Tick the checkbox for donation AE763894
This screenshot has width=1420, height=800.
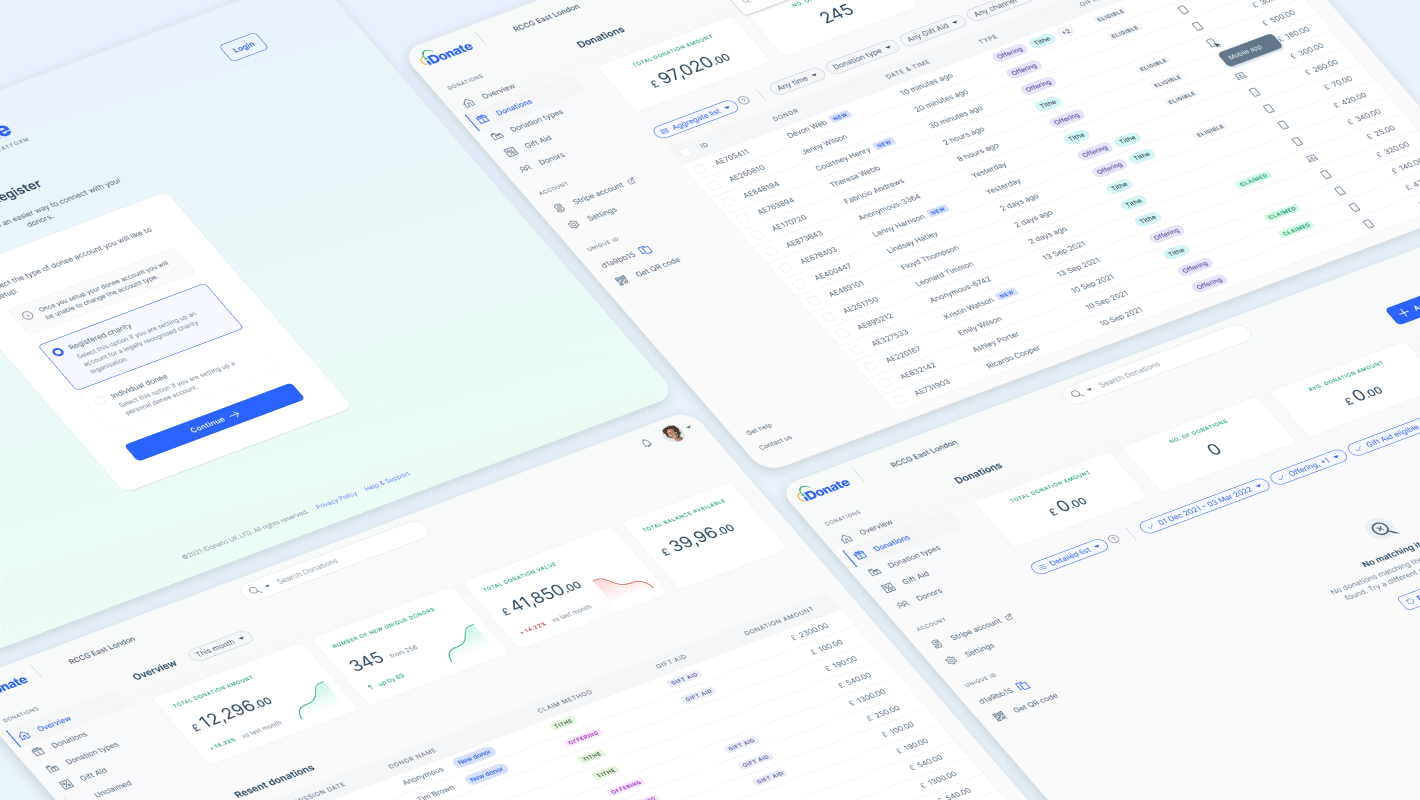(742, 216)
